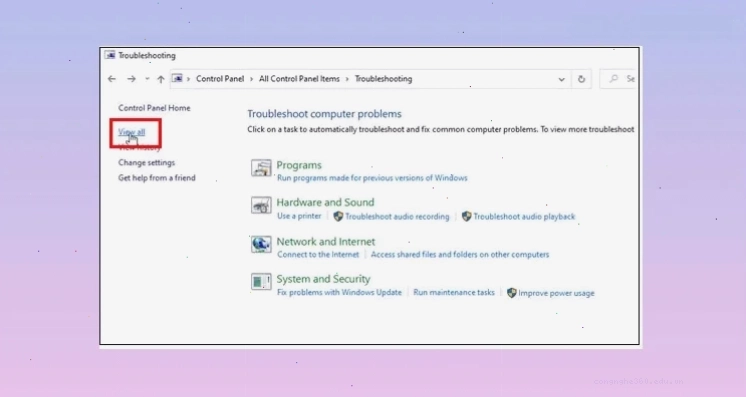Click the Back arrow navigation button

click(112, 79)
